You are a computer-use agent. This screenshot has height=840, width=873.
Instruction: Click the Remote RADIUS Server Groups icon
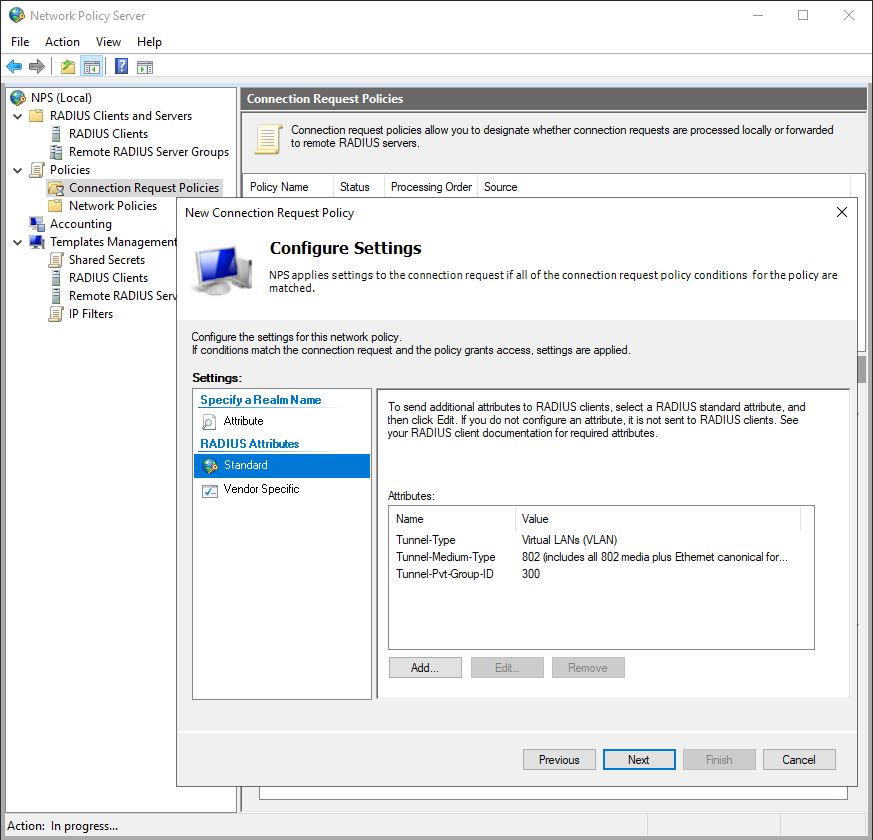coord(56,152)
